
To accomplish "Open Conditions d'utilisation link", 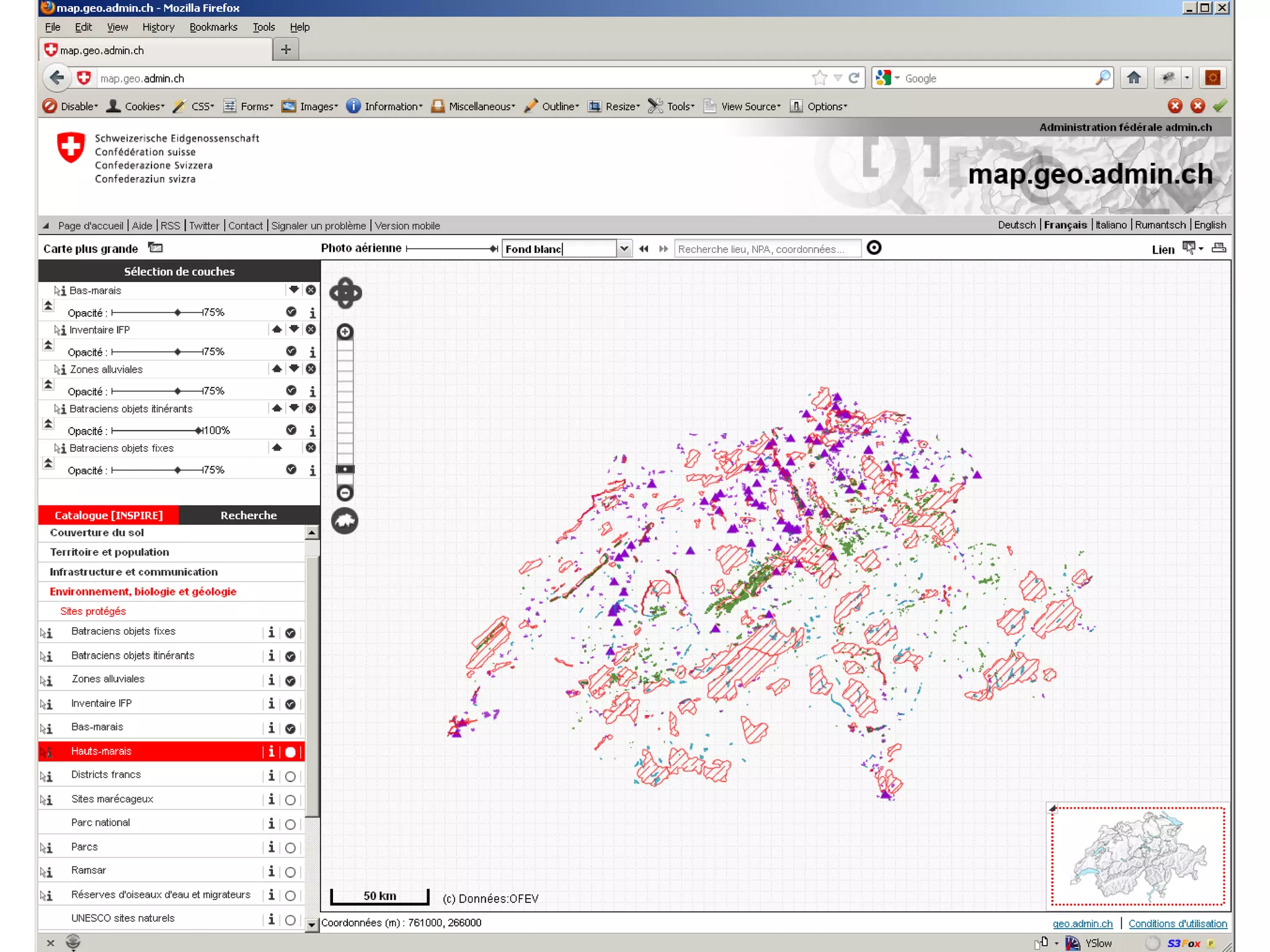I will (x=1177, y=923).
